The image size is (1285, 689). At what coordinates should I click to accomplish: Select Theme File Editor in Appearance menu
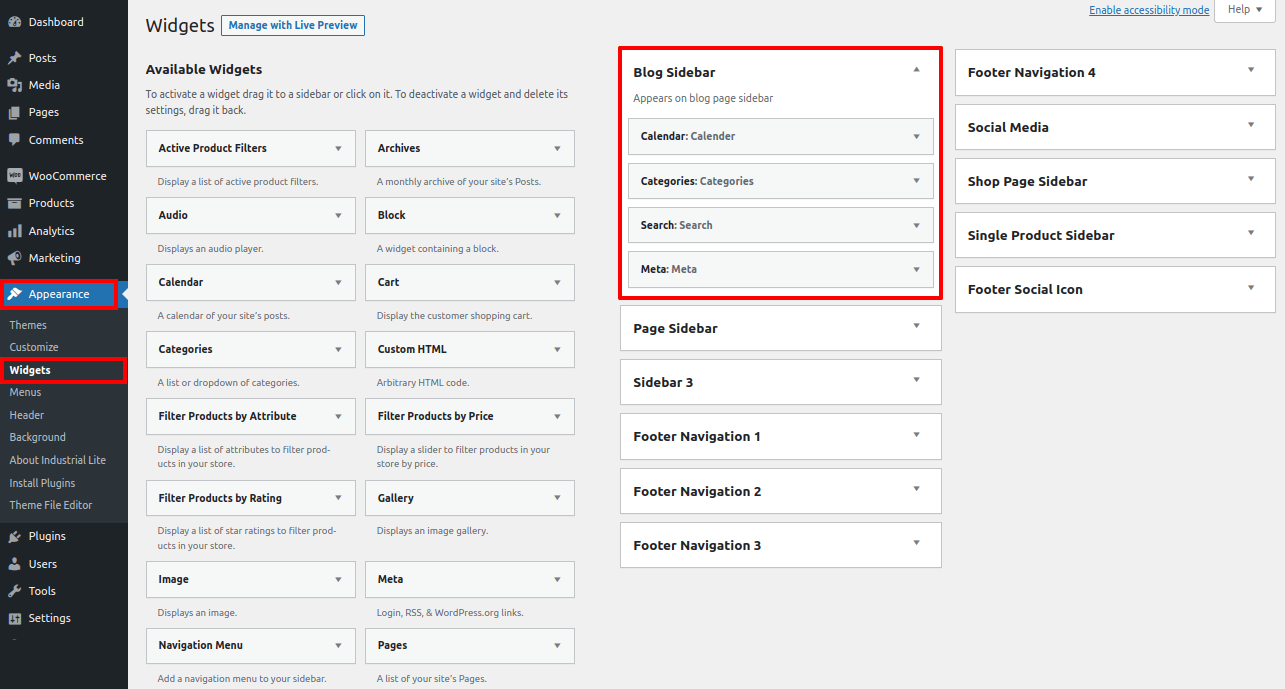(51, 505)
